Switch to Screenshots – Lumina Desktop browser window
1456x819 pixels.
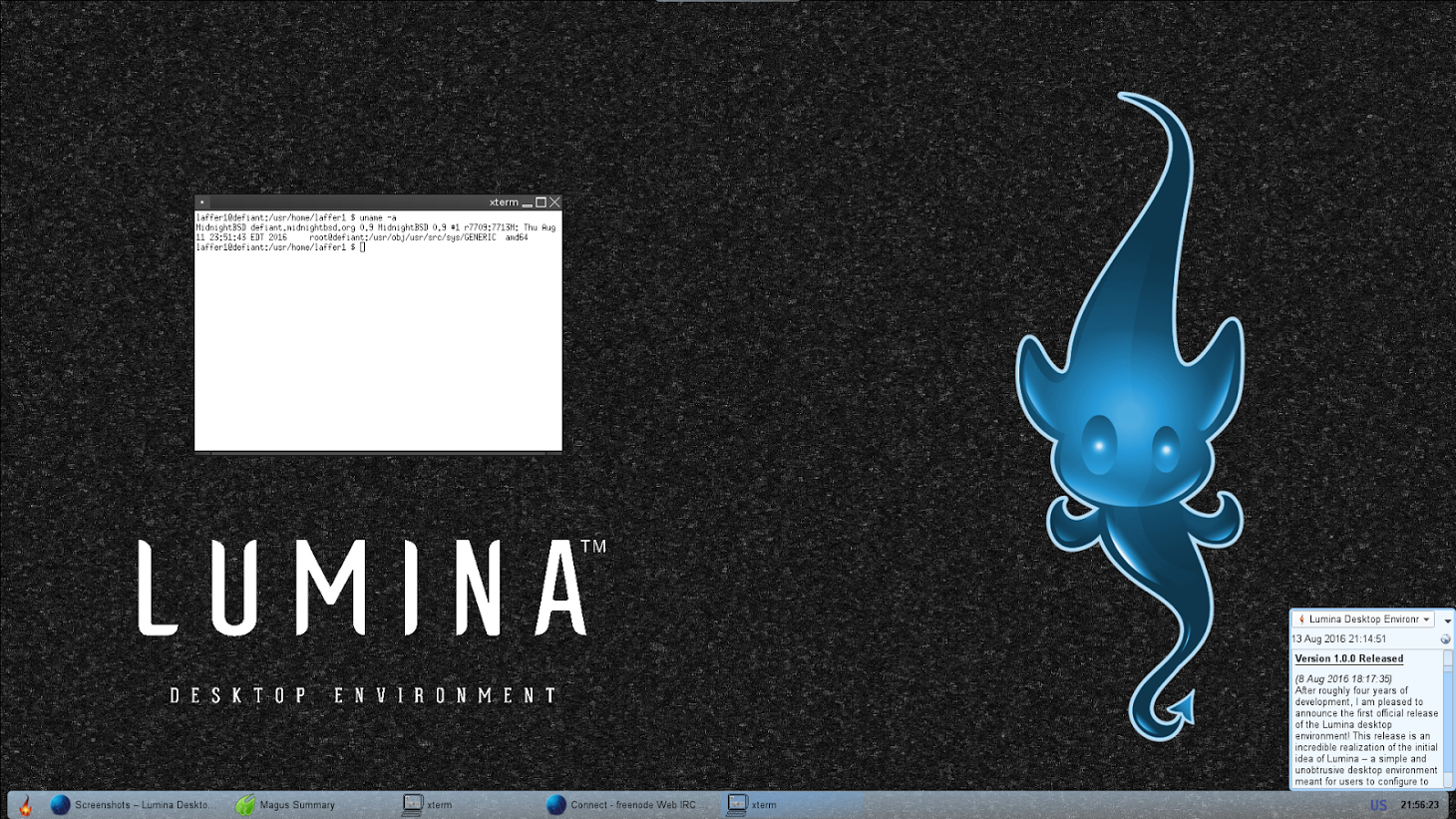coord(132,805)
